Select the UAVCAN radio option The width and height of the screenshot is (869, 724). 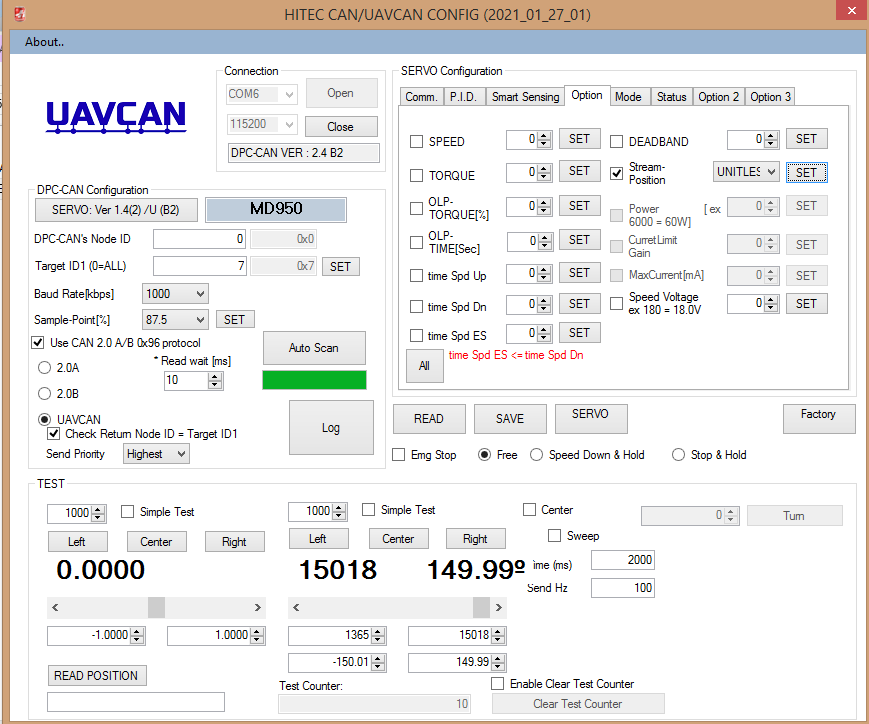click(44, 419)
